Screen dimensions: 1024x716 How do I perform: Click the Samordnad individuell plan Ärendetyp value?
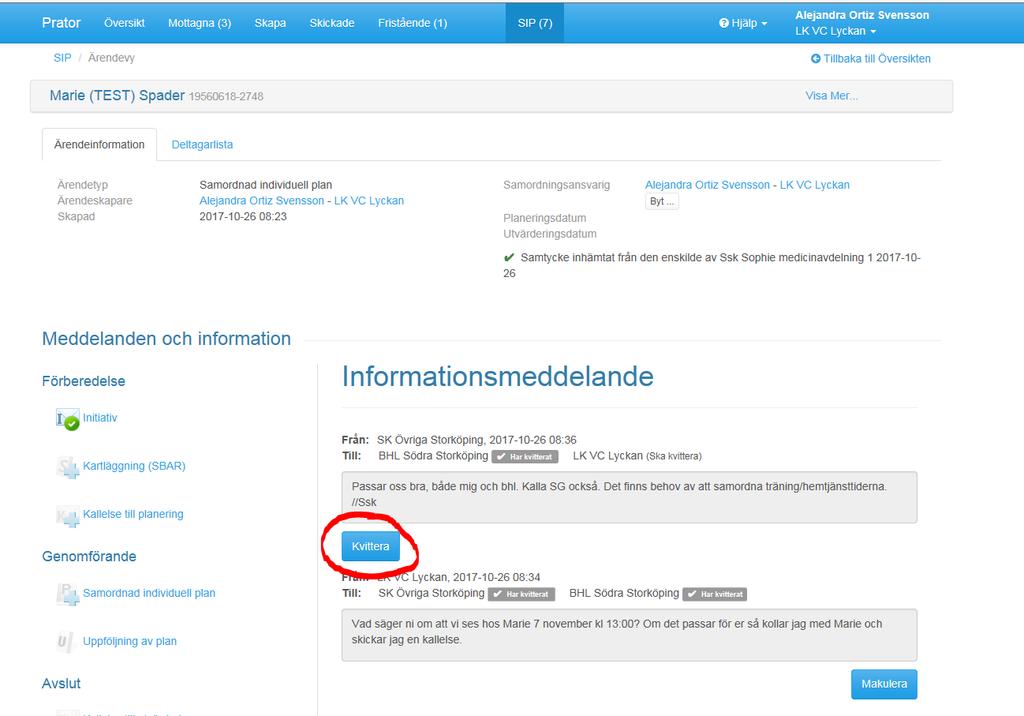coord(266,185)
